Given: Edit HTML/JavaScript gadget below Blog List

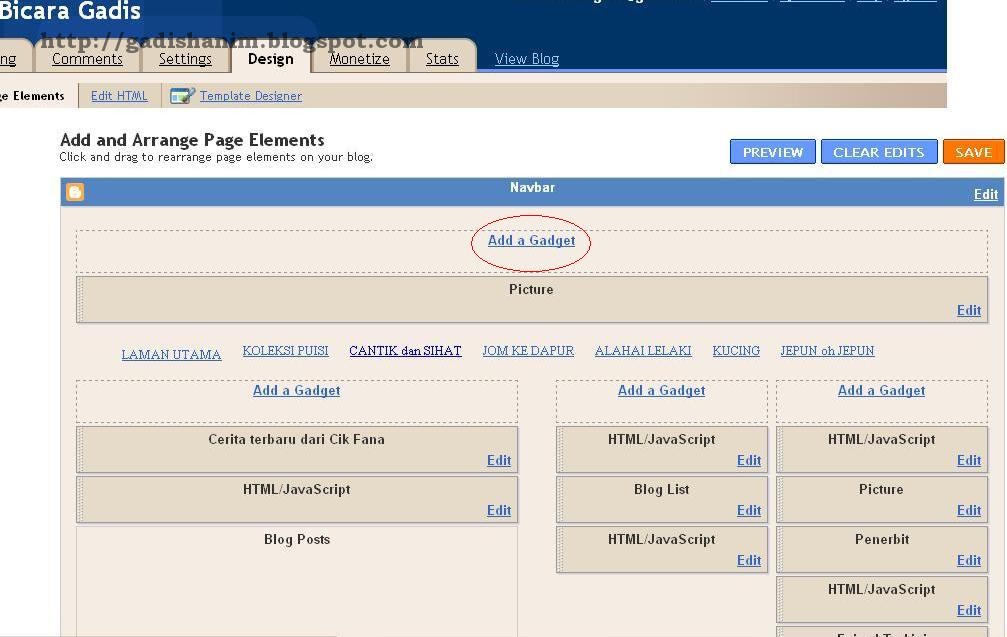Looking at the screenshot, I should pos(749,561).
